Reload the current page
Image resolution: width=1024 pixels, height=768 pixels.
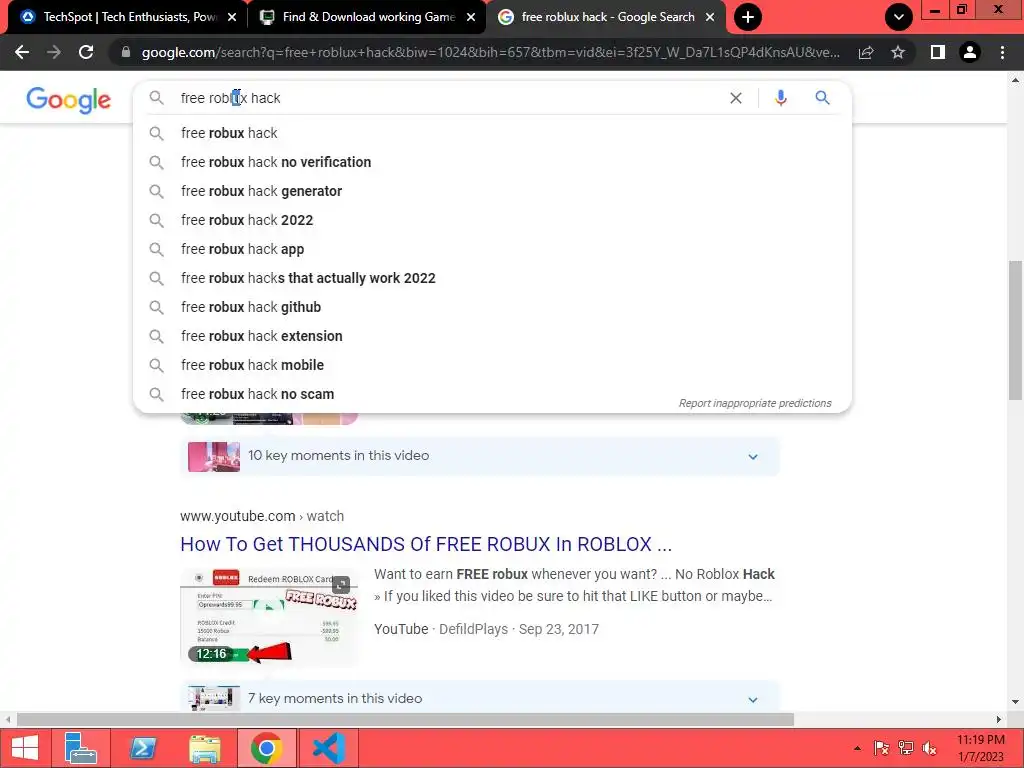tap(86, 52)
